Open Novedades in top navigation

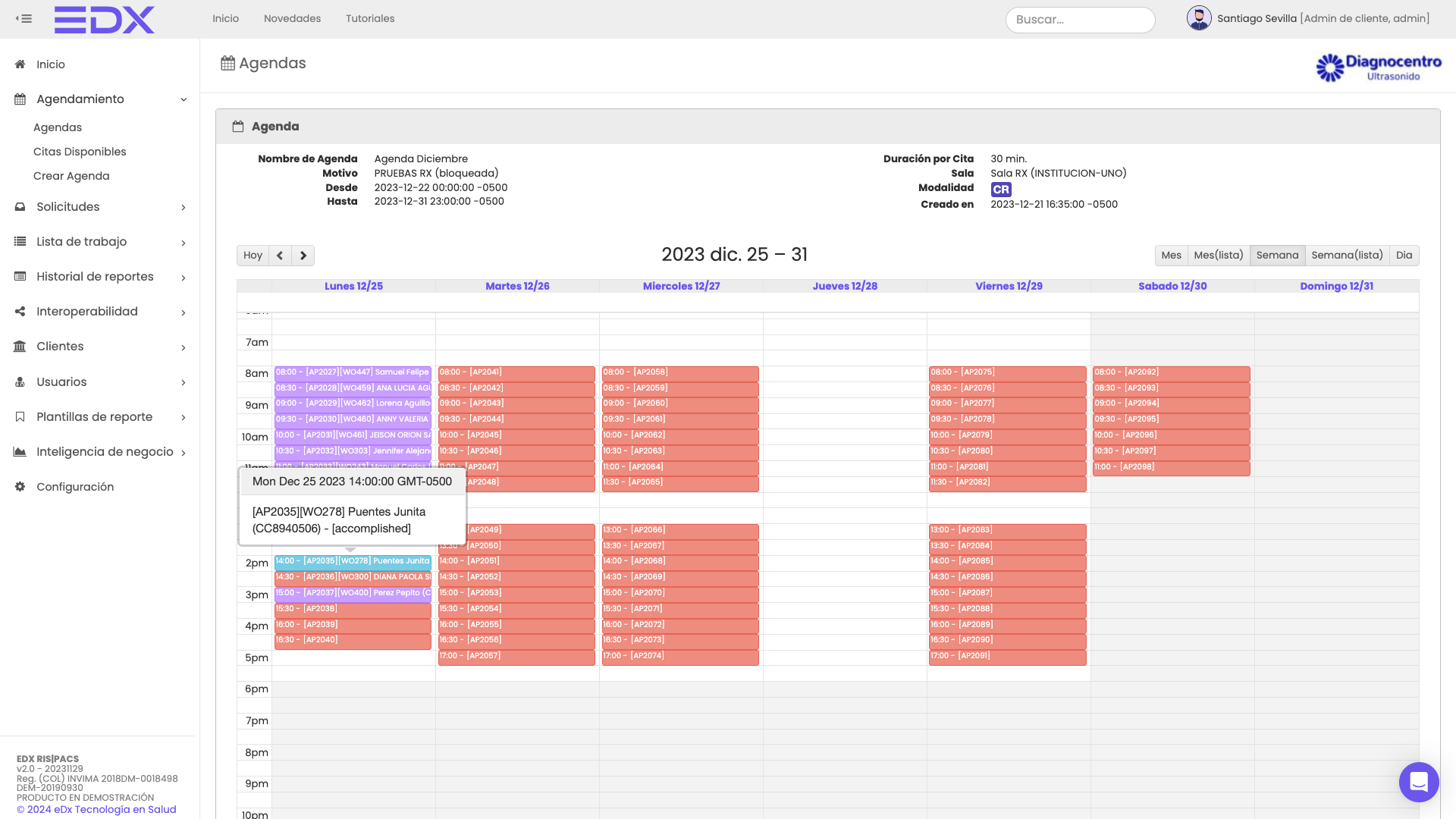point(292,18)
